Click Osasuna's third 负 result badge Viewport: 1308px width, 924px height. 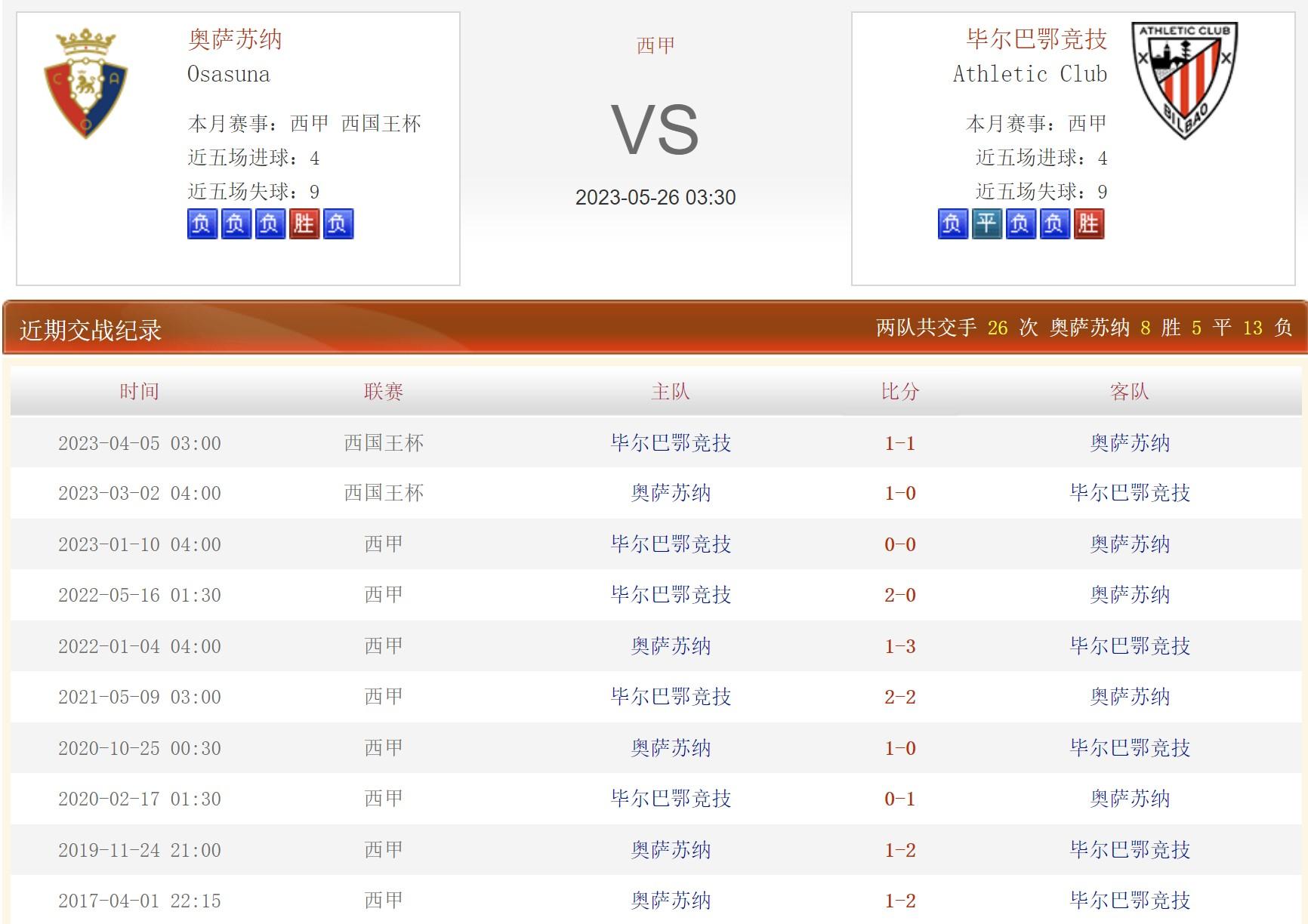point(270,223)
